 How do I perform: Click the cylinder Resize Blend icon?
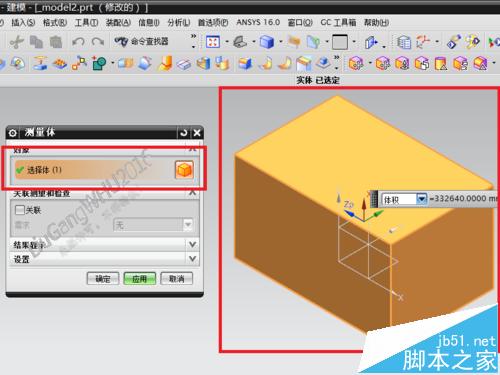(441, 63)
